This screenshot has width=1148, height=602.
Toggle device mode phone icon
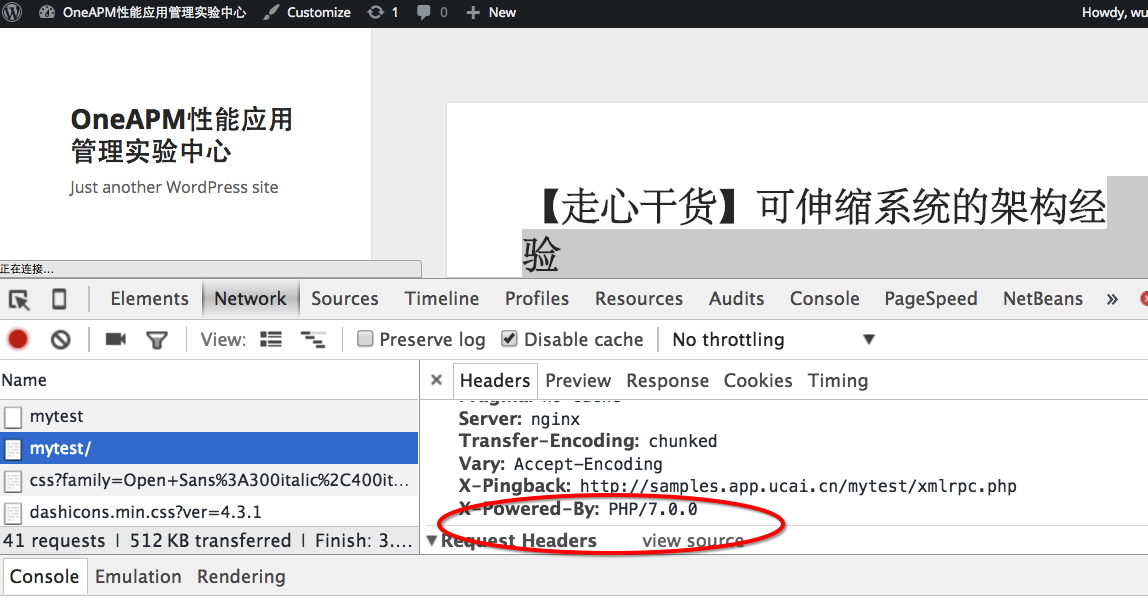coord(59,299)
